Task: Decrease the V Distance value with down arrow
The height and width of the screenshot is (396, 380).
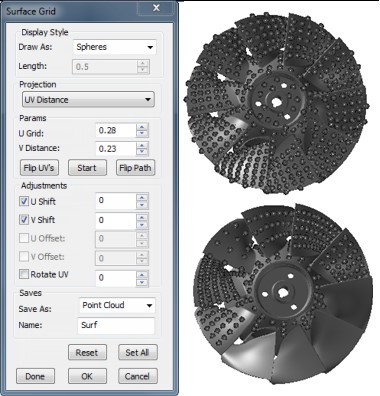Action: pyautogui.click(x=142, y=152)
